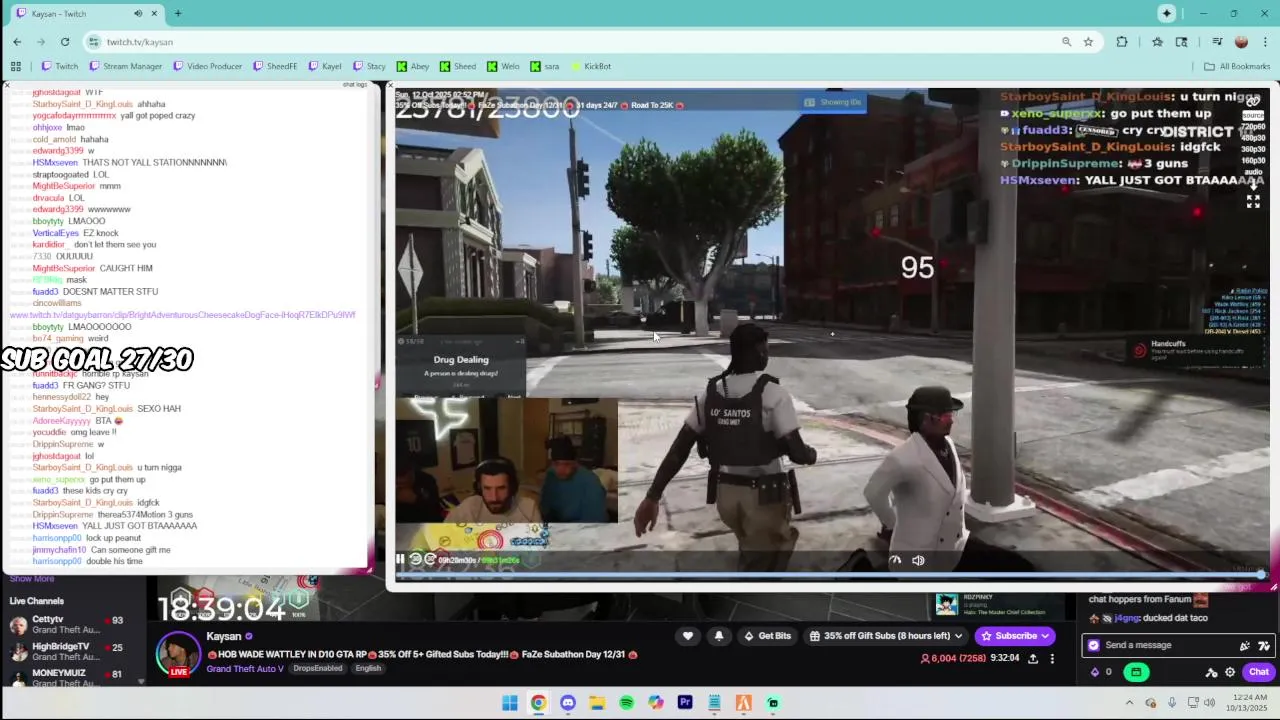Mute the popout player volume icon
Viewport: 1280px width, 720px height.
918,560
